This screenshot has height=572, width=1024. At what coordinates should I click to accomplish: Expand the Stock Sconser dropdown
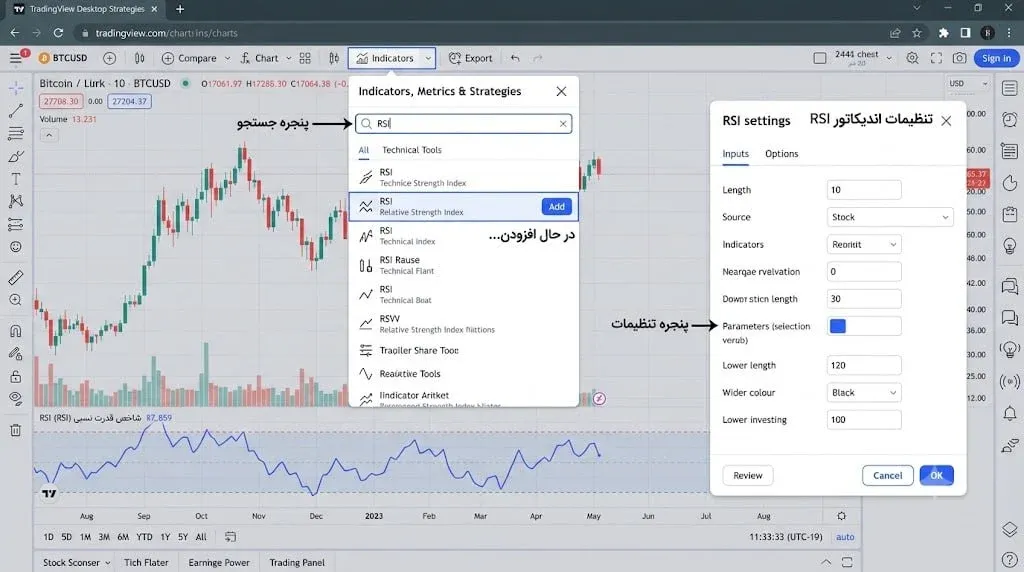pyautogui.click(x=108, y=562)
